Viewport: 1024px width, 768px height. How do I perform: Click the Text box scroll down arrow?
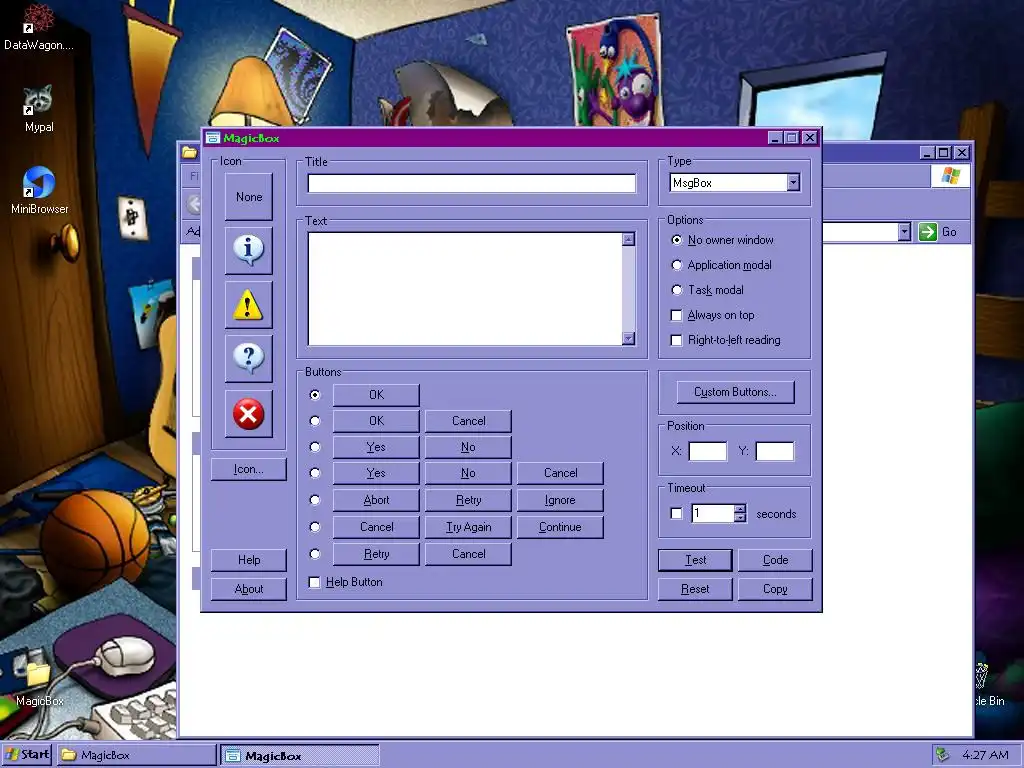tap(628, 338)
